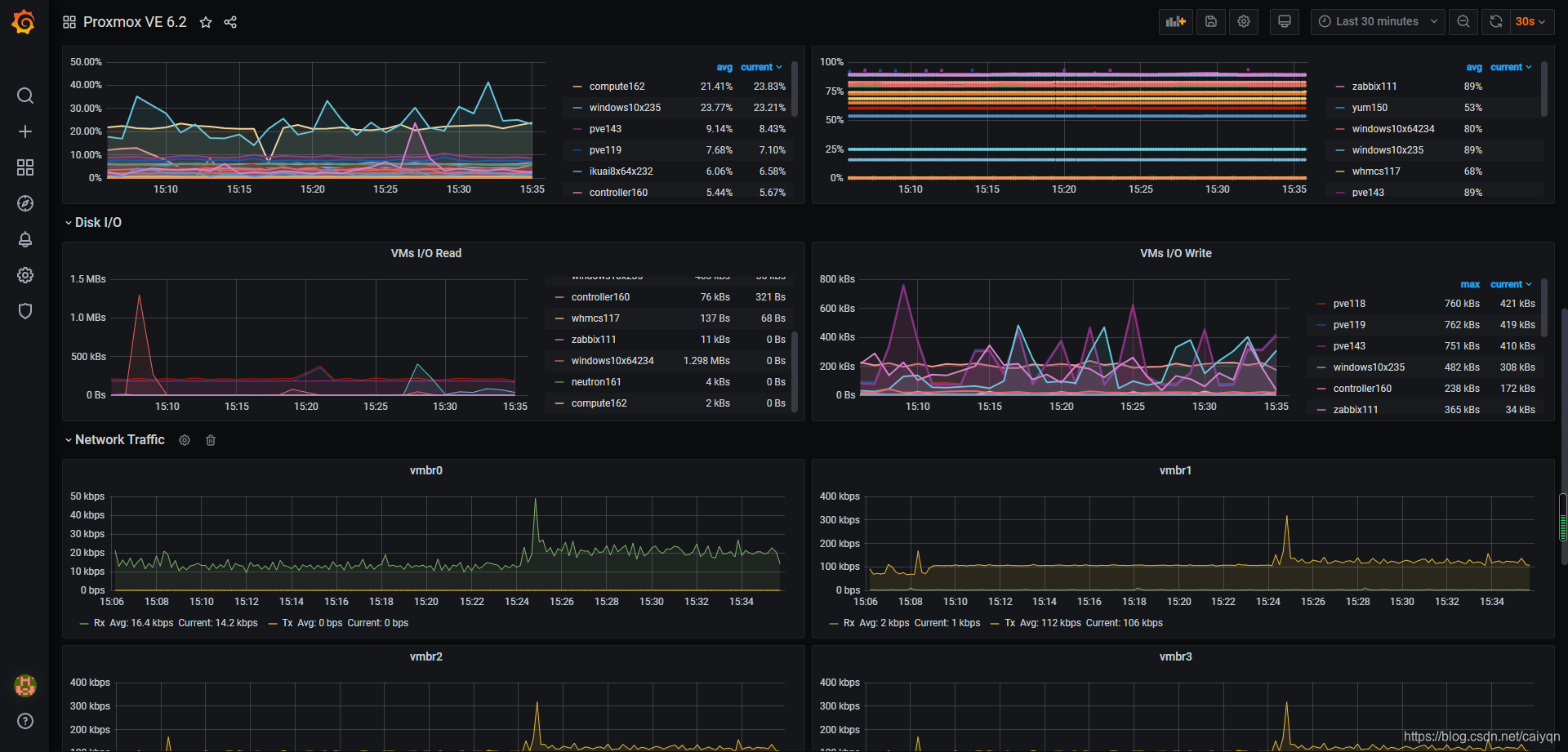Click the Add panel icon in toolbar

[1174, 21]
